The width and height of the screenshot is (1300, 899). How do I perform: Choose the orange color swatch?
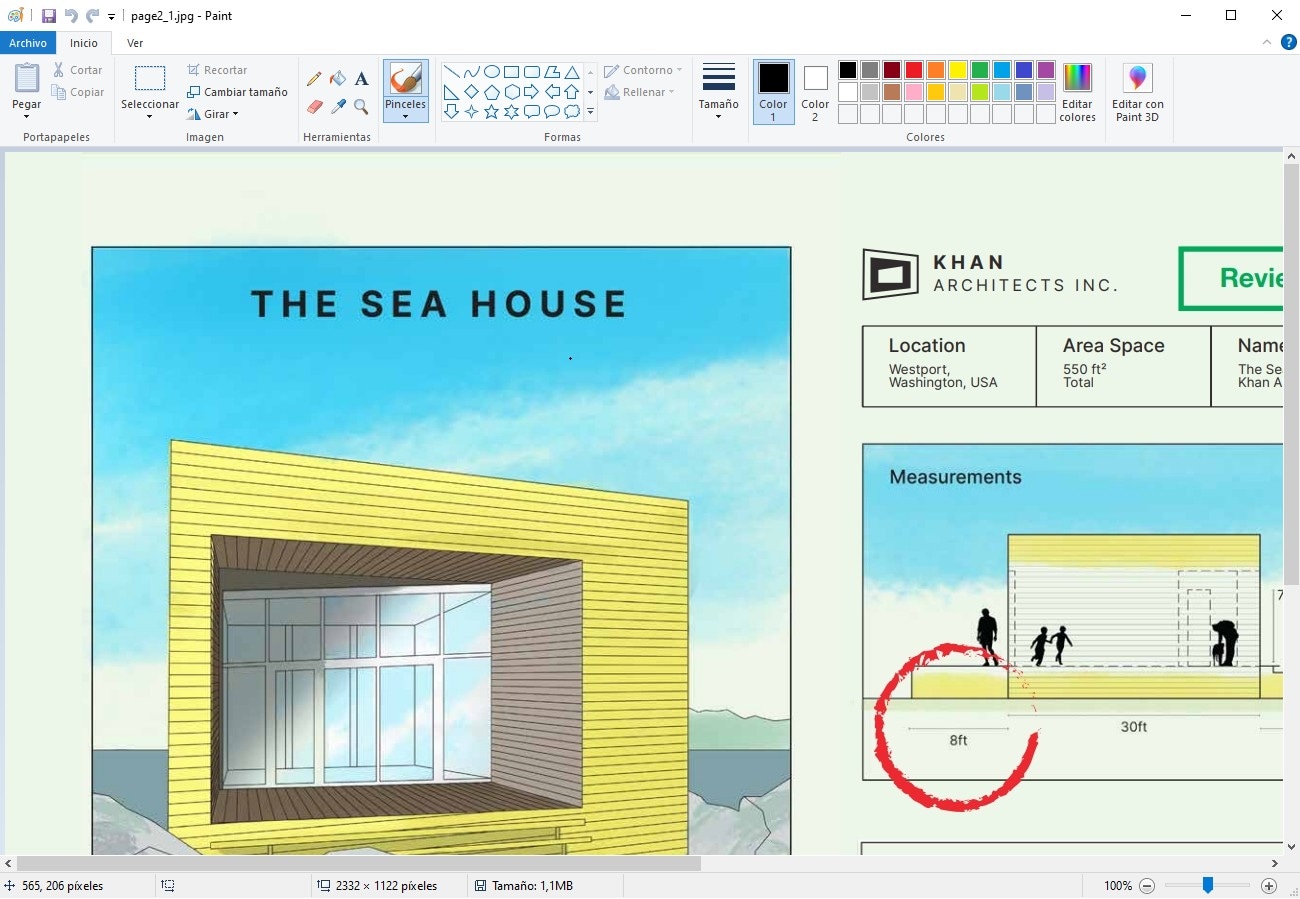[x=936, y=70]
